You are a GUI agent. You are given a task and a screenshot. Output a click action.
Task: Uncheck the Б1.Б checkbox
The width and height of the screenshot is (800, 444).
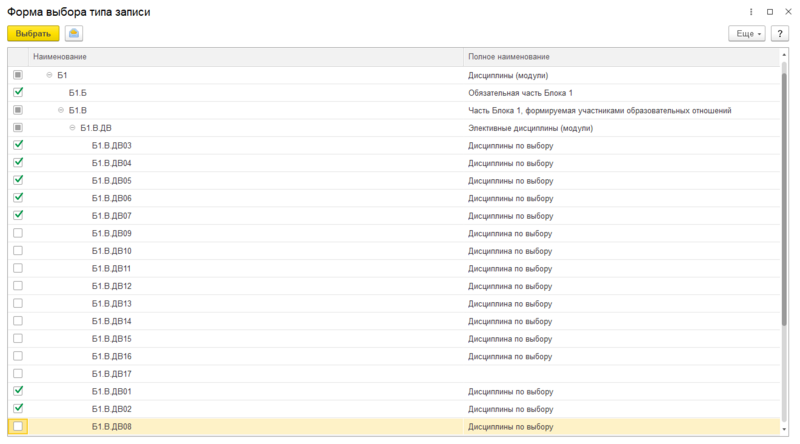[18, 92]
